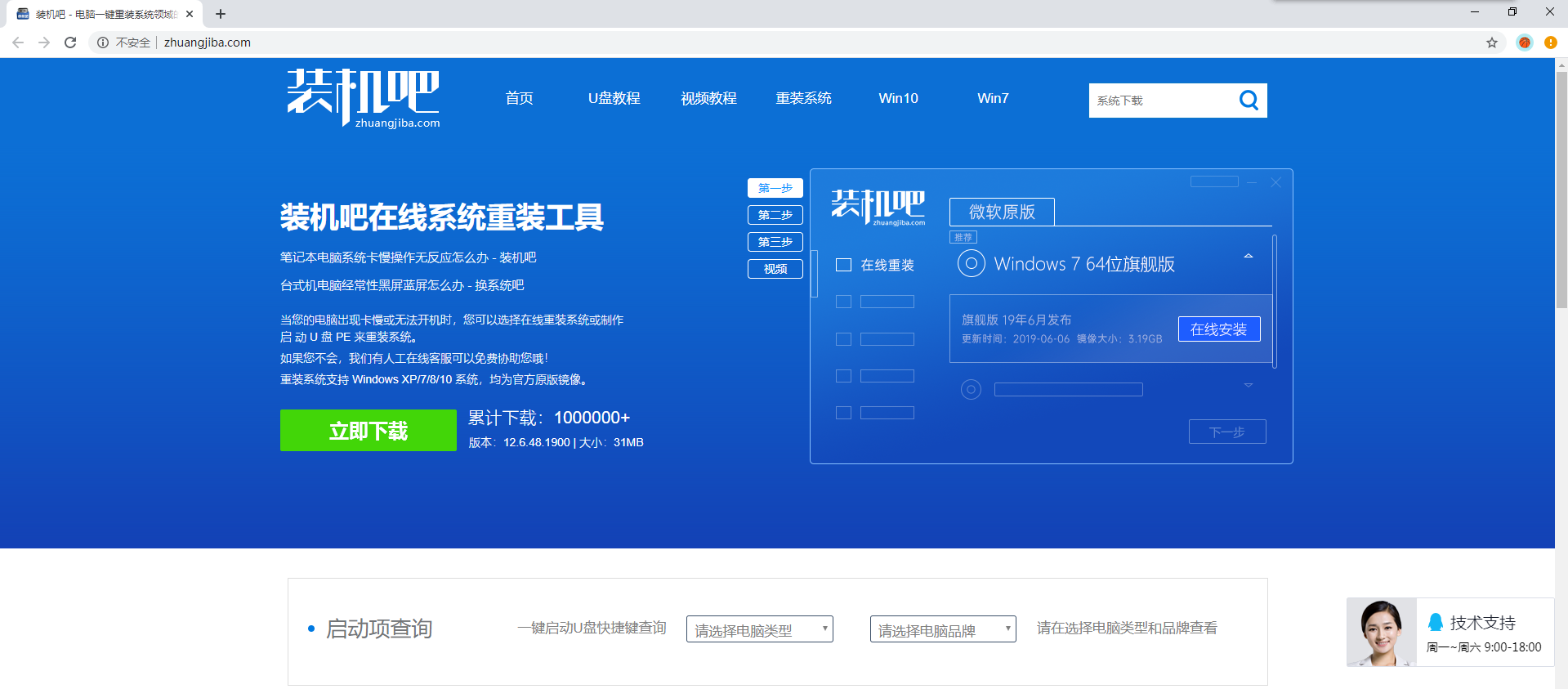Collapse the Windows 7 entry arrow

(1248, 257)
